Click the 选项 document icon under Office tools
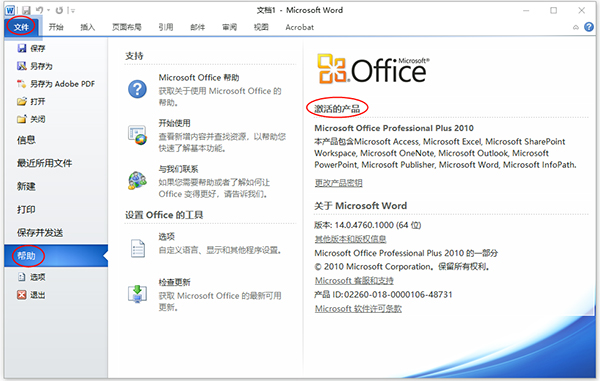Screen dimensions: 600x381 pyautogui.click(x=138, y=248)
